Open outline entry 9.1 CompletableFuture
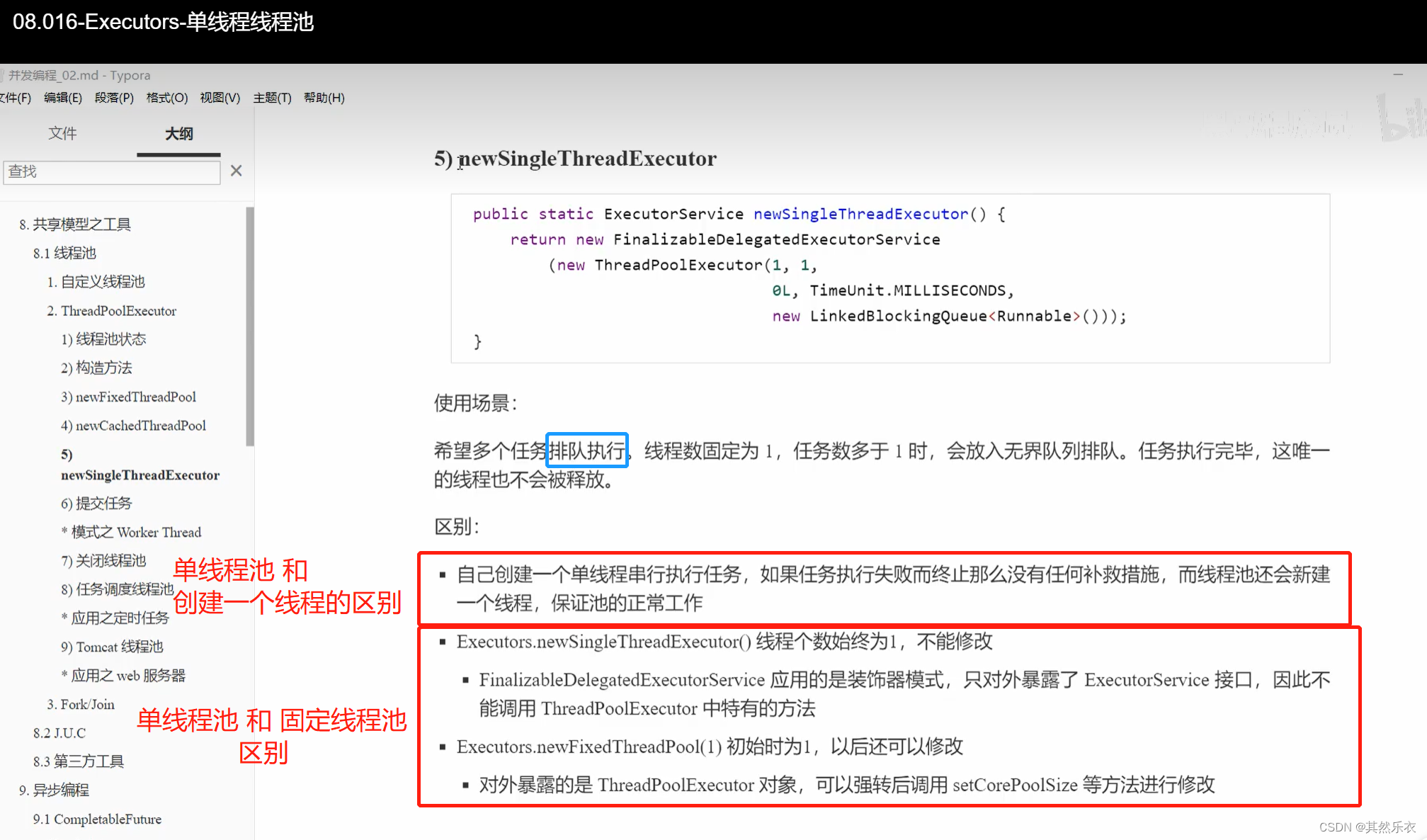The image size is (1427, 840). click(x=97, y=819)
